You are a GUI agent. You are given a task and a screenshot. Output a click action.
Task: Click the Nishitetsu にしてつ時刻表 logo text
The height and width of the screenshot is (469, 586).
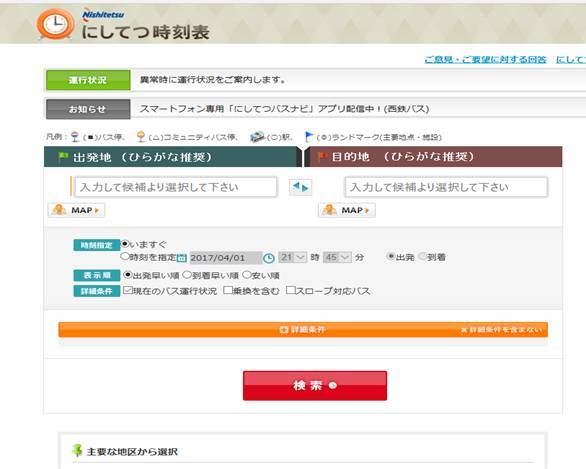[x=145, y=25]
